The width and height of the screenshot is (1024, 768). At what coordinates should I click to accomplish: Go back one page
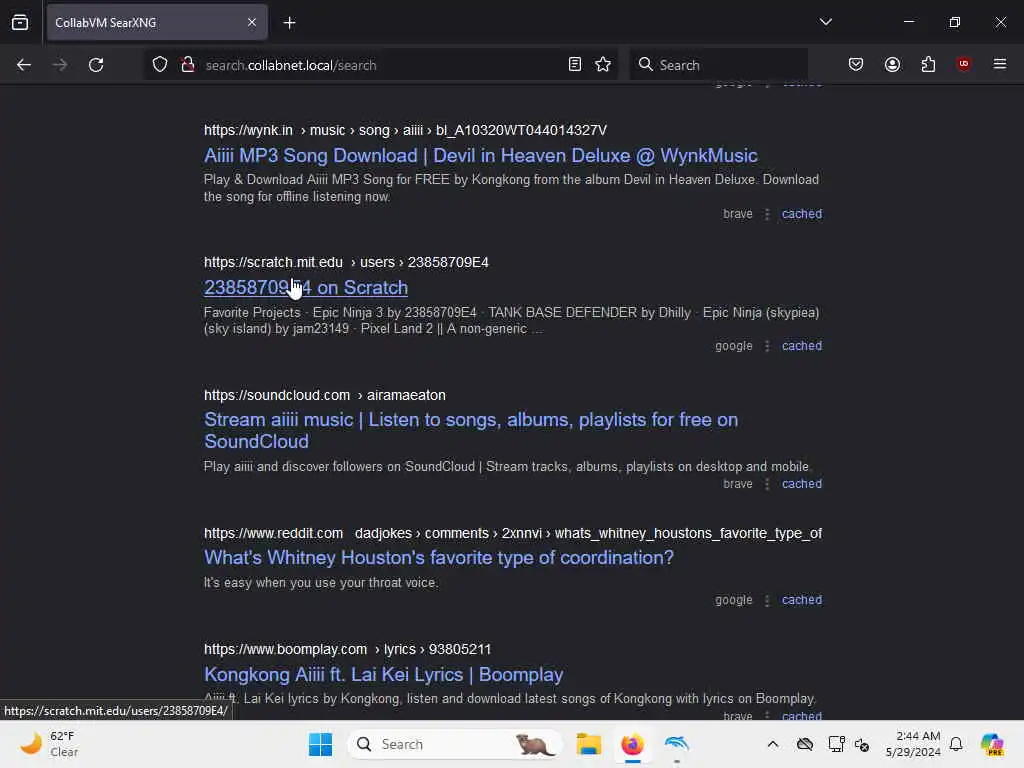(24, 65)
